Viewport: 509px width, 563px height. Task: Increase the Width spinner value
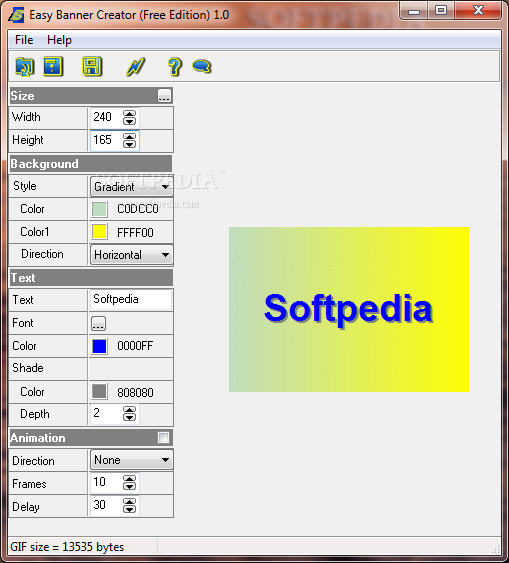pyautogui.click(x=129, y=114)
